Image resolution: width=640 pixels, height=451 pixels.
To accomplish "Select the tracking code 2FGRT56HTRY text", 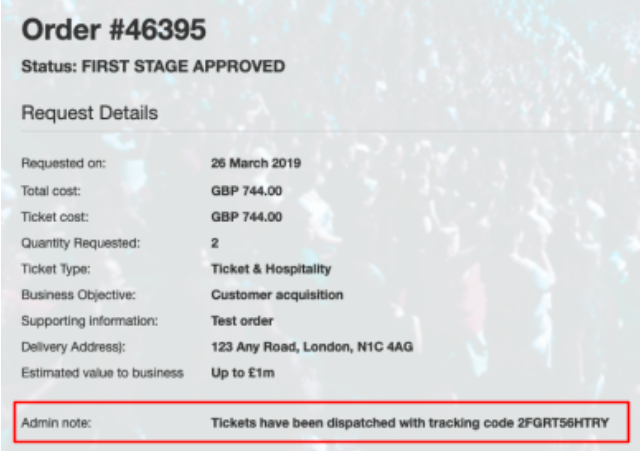I will [x=563, y=423].
